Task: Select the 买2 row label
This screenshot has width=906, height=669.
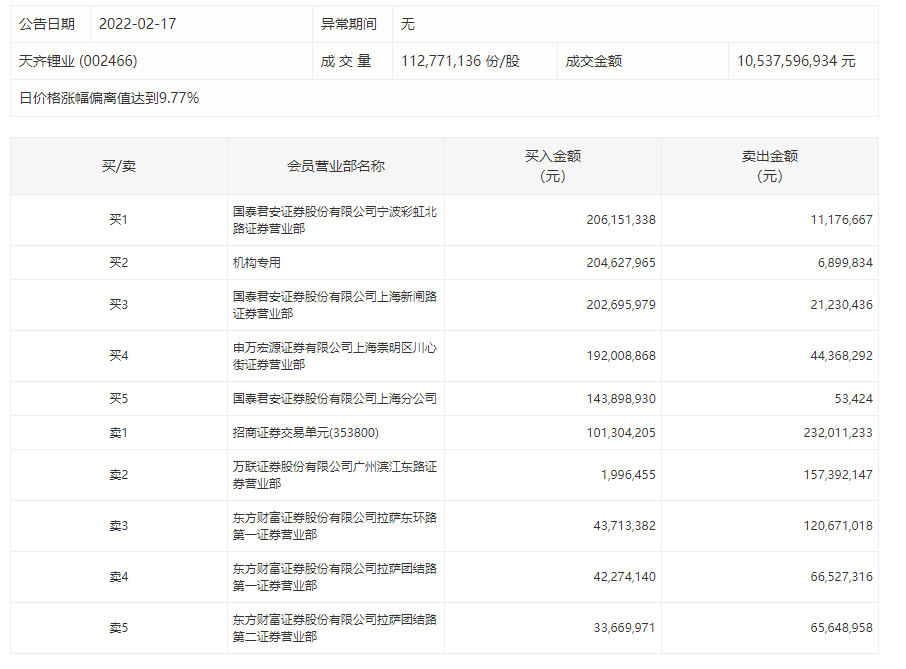Action: 119,263
